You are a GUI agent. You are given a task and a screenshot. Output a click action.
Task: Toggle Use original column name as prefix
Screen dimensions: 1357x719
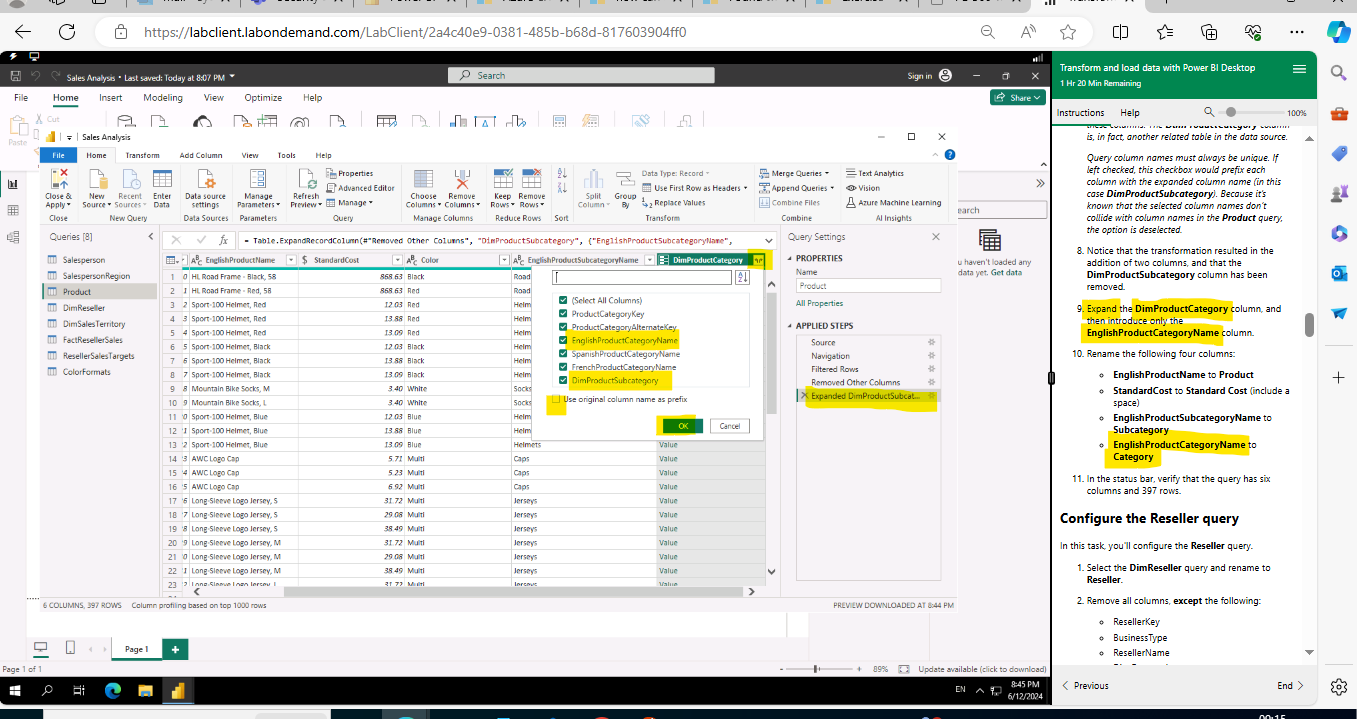point(557,399)
